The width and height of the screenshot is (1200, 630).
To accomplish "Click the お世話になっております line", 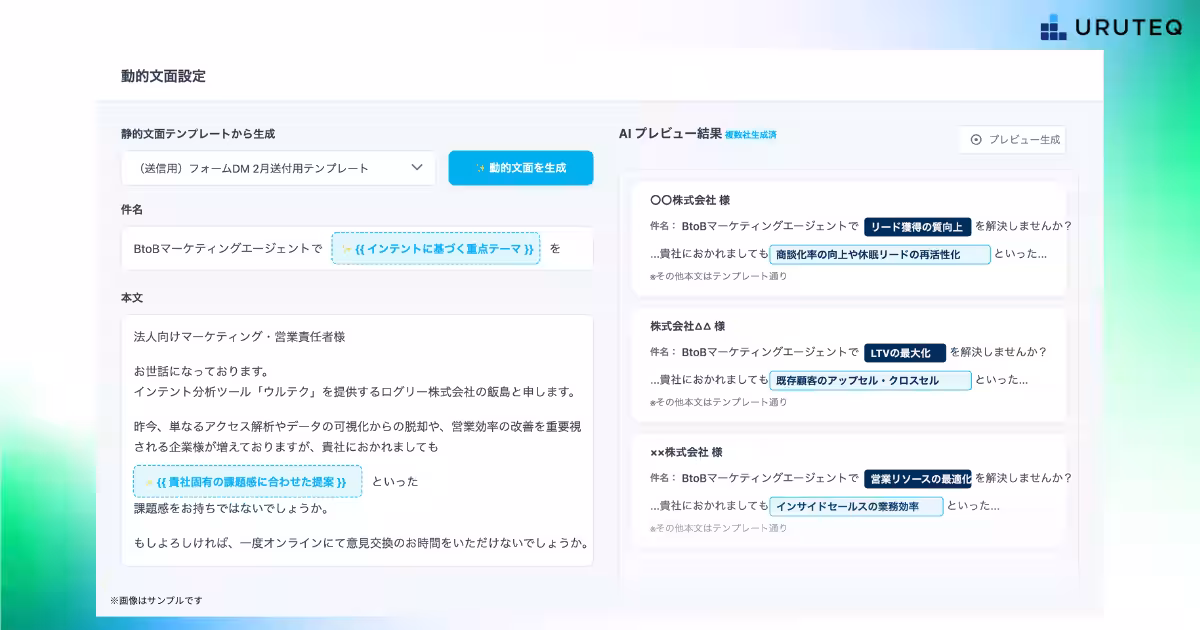I will [x=200, y=372].
